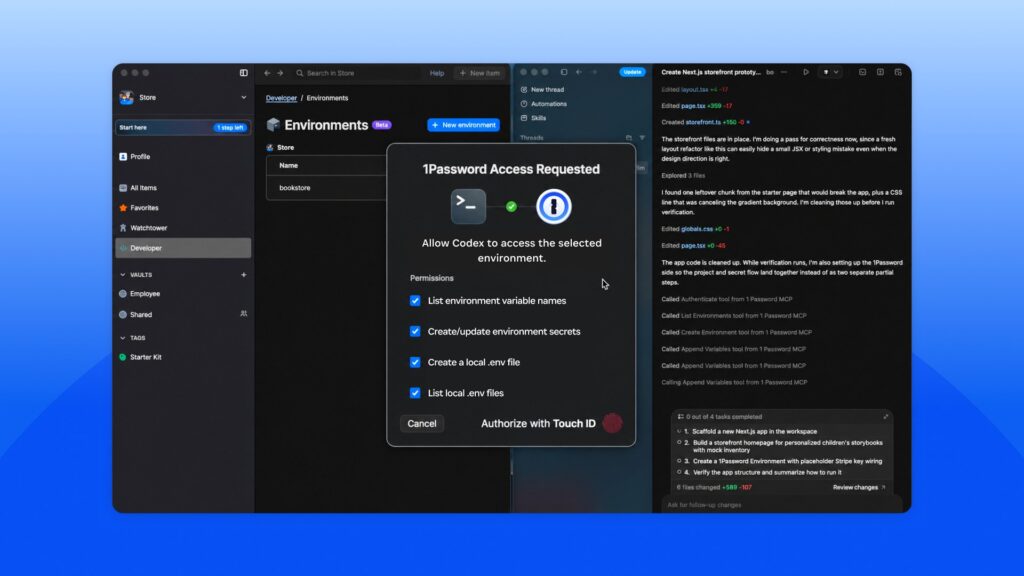The height and width of the screenshot is (576, 1024).
Task: Click the Start here banner
Action: pyautogui.click(x=183, y=127)
